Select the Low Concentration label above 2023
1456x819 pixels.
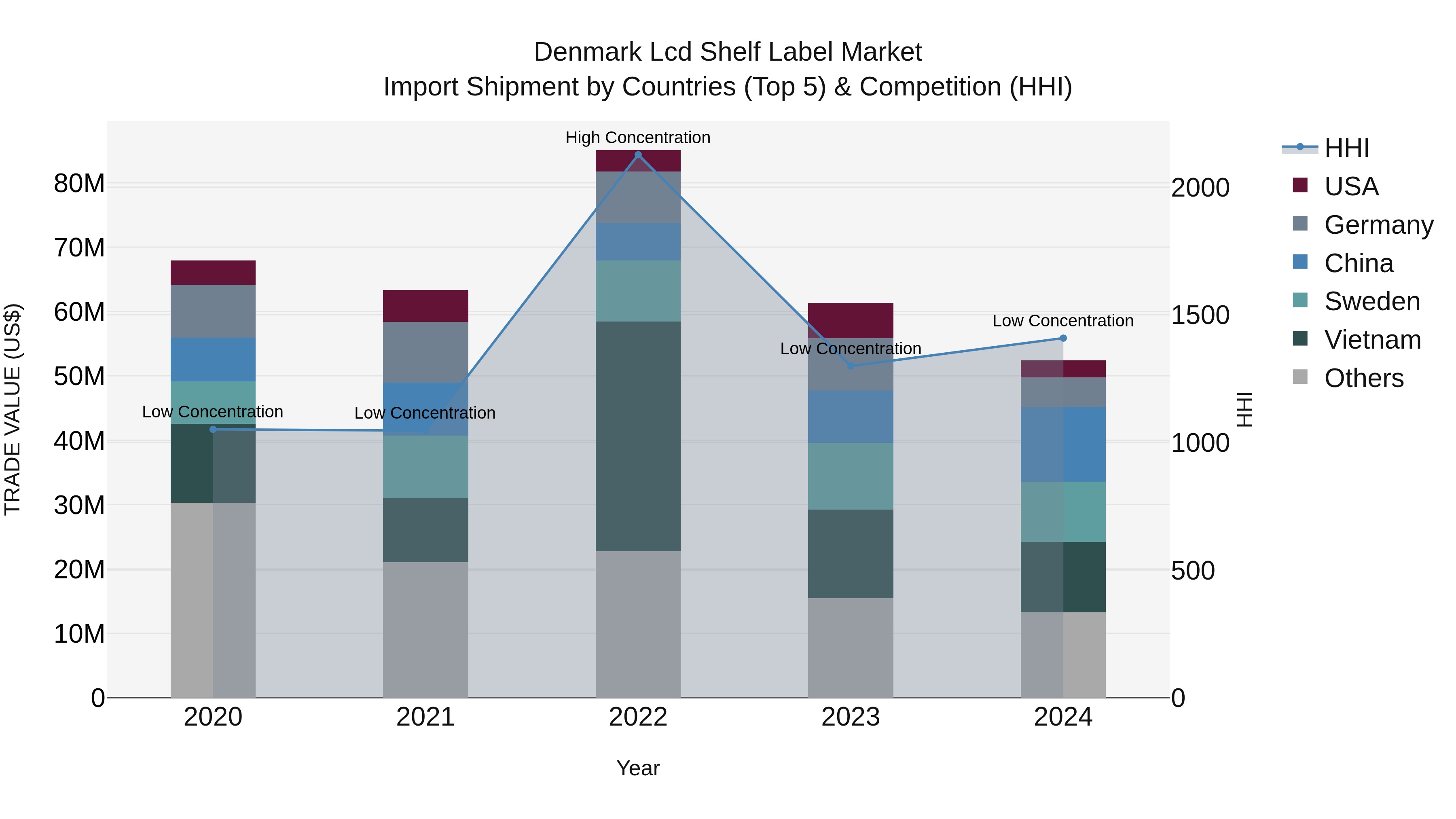(851, 349)
